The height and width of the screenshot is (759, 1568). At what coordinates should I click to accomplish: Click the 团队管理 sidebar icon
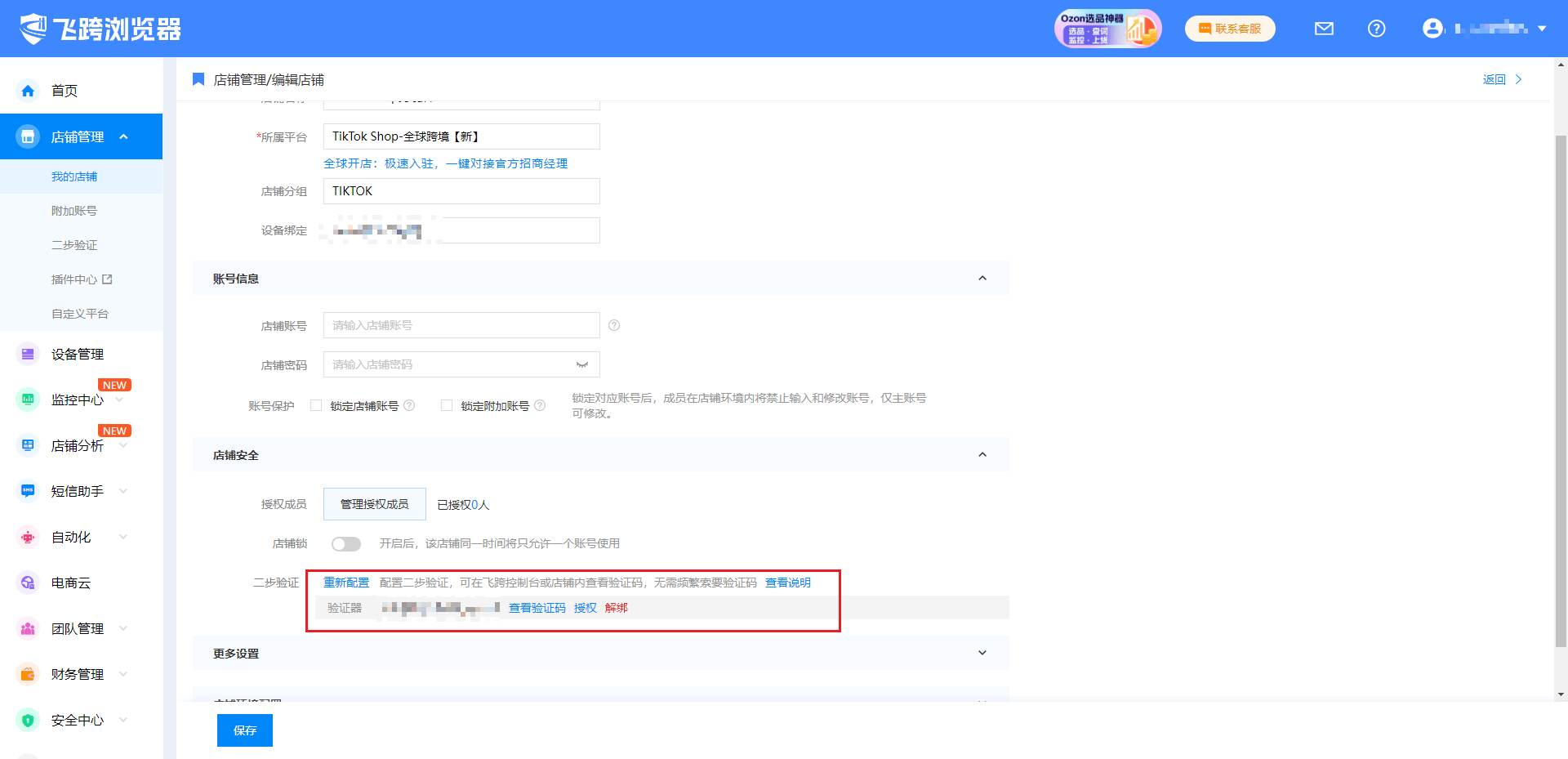[28, 628]
